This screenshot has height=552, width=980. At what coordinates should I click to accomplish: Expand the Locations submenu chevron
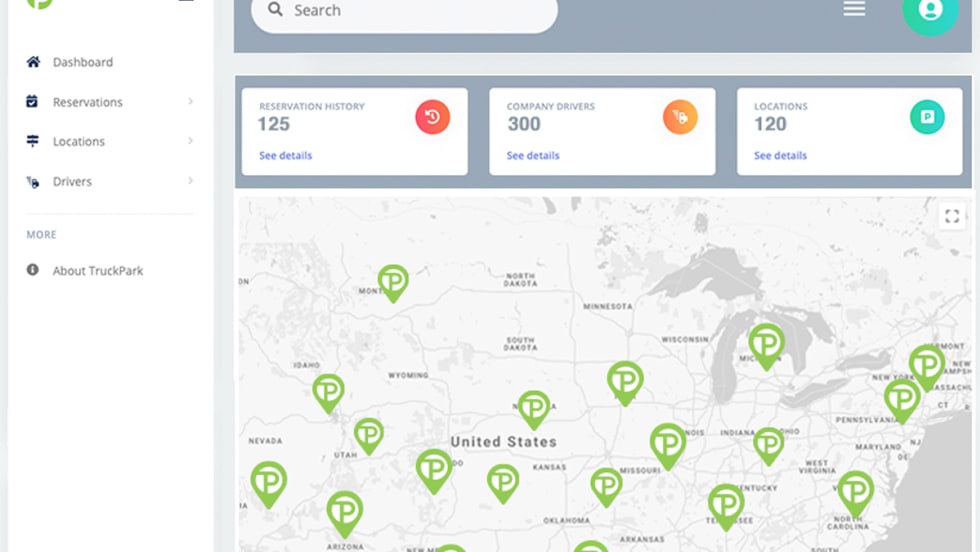pyautogui.click(x=190, y=141)
